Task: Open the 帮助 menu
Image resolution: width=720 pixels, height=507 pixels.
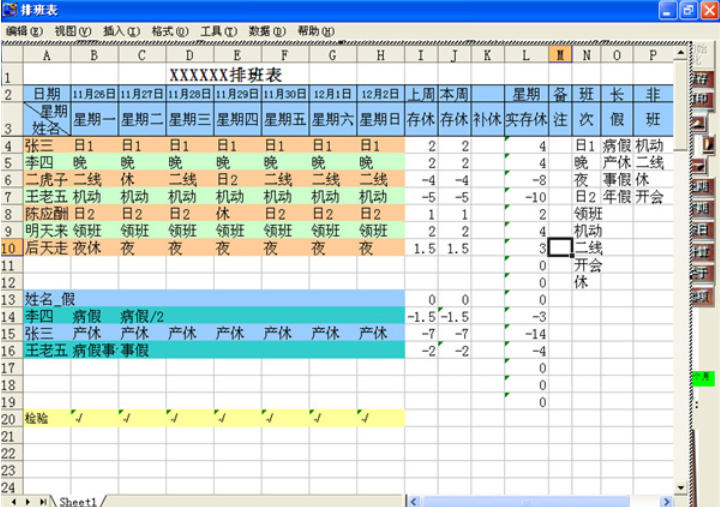Action: coord(315,31)
